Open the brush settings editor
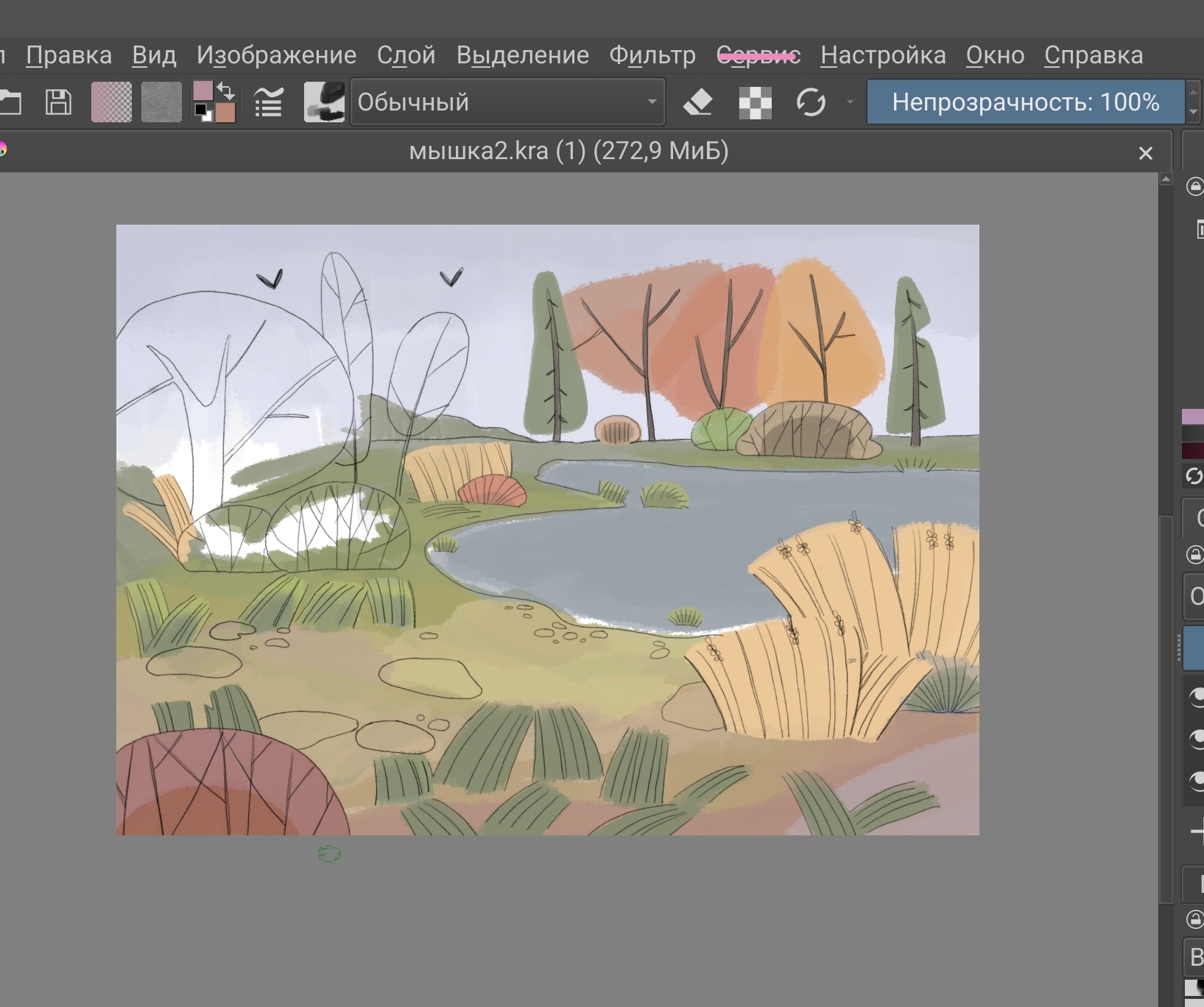Screen dimensions: 1204x1007 (x=269, y=102)
